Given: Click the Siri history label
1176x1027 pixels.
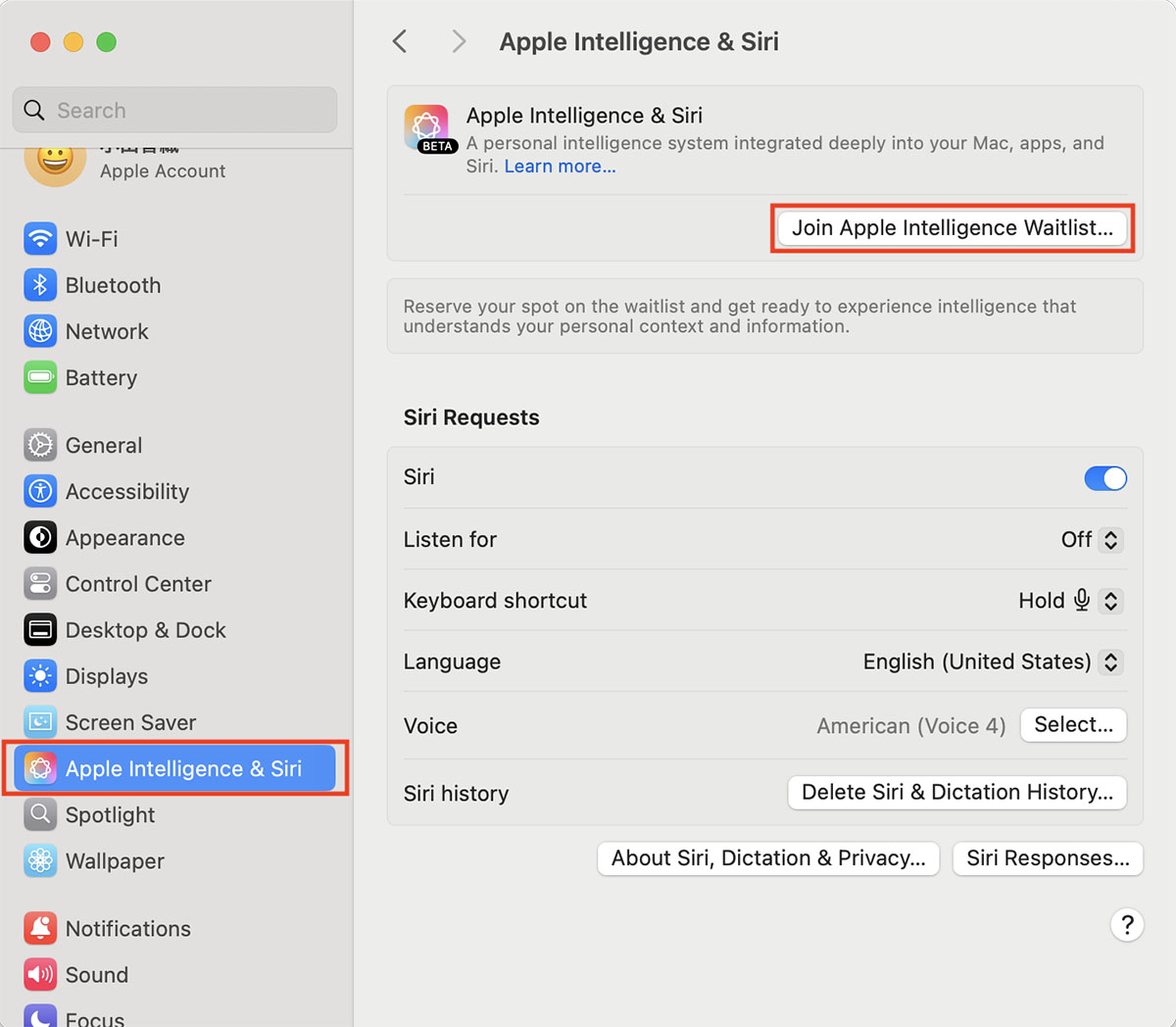Looking at the screenshot, I should tap(456, 794).
